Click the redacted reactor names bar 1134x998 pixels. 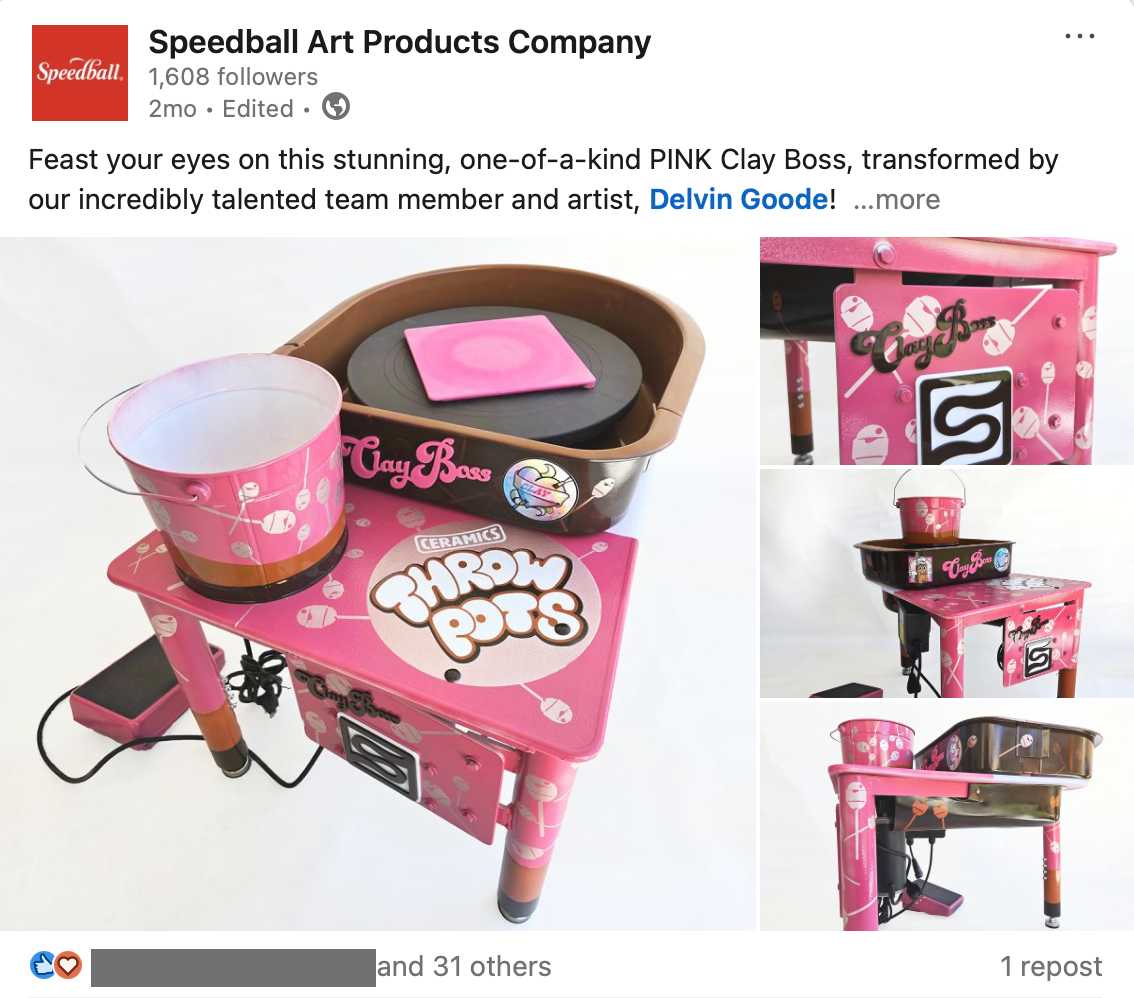pyautogui.click(x=233, y=967)
